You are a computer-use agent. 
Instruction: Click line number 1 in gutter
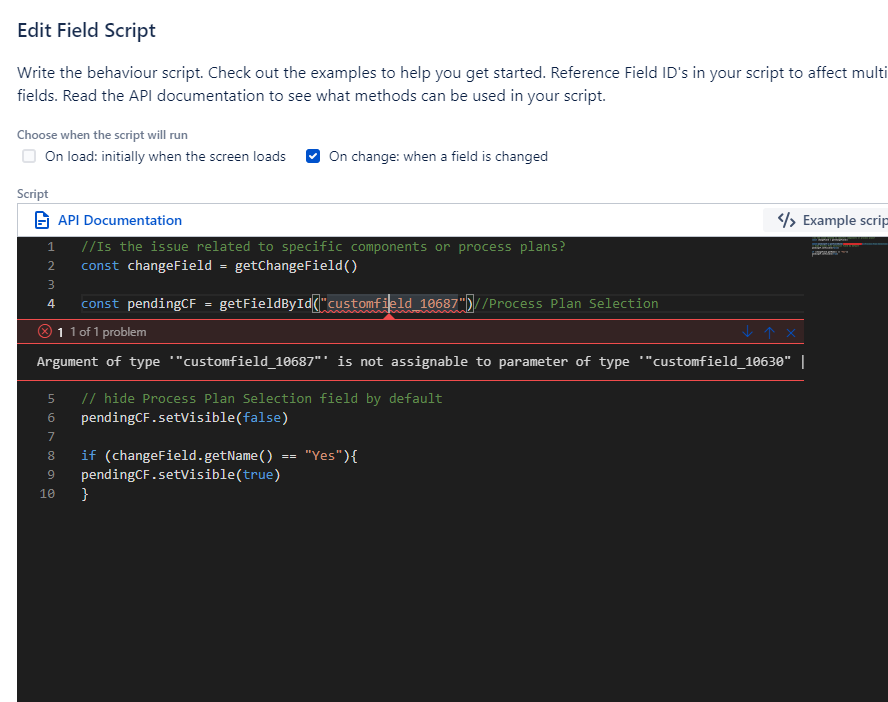point(51,247)
